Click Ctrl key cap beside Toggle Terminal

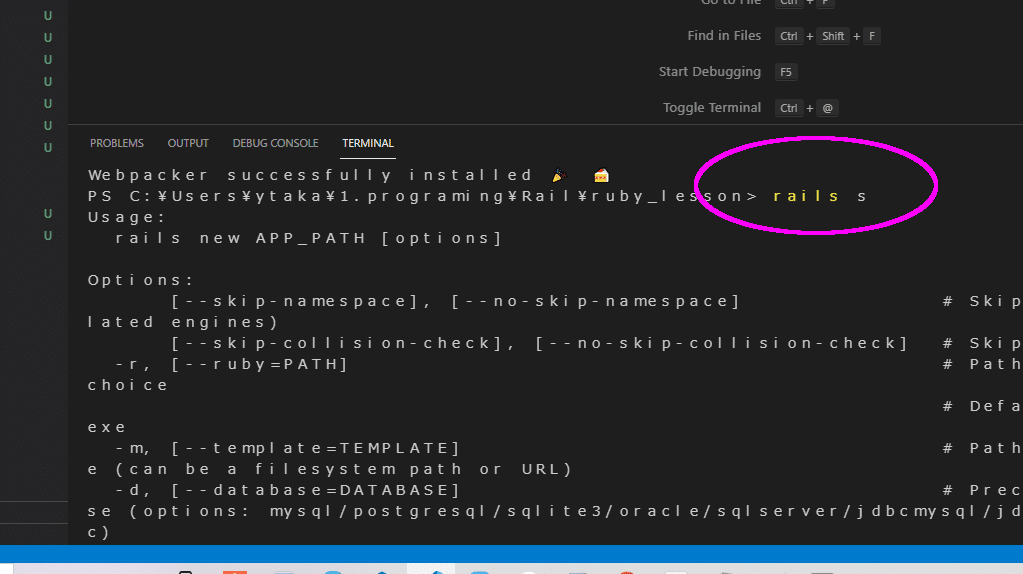[789, 108]
